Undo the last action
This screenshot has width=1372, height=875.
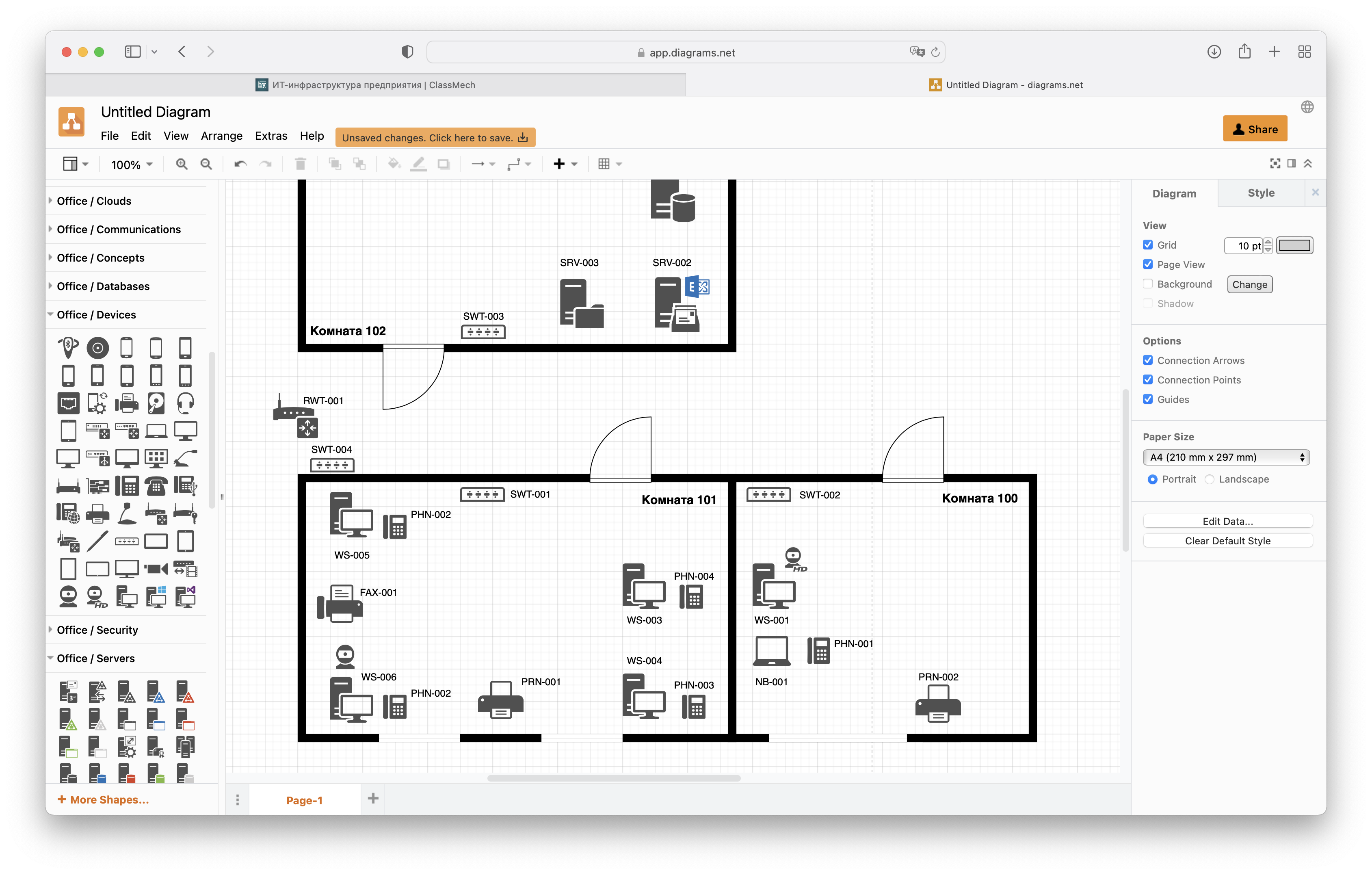click(240, 164)
